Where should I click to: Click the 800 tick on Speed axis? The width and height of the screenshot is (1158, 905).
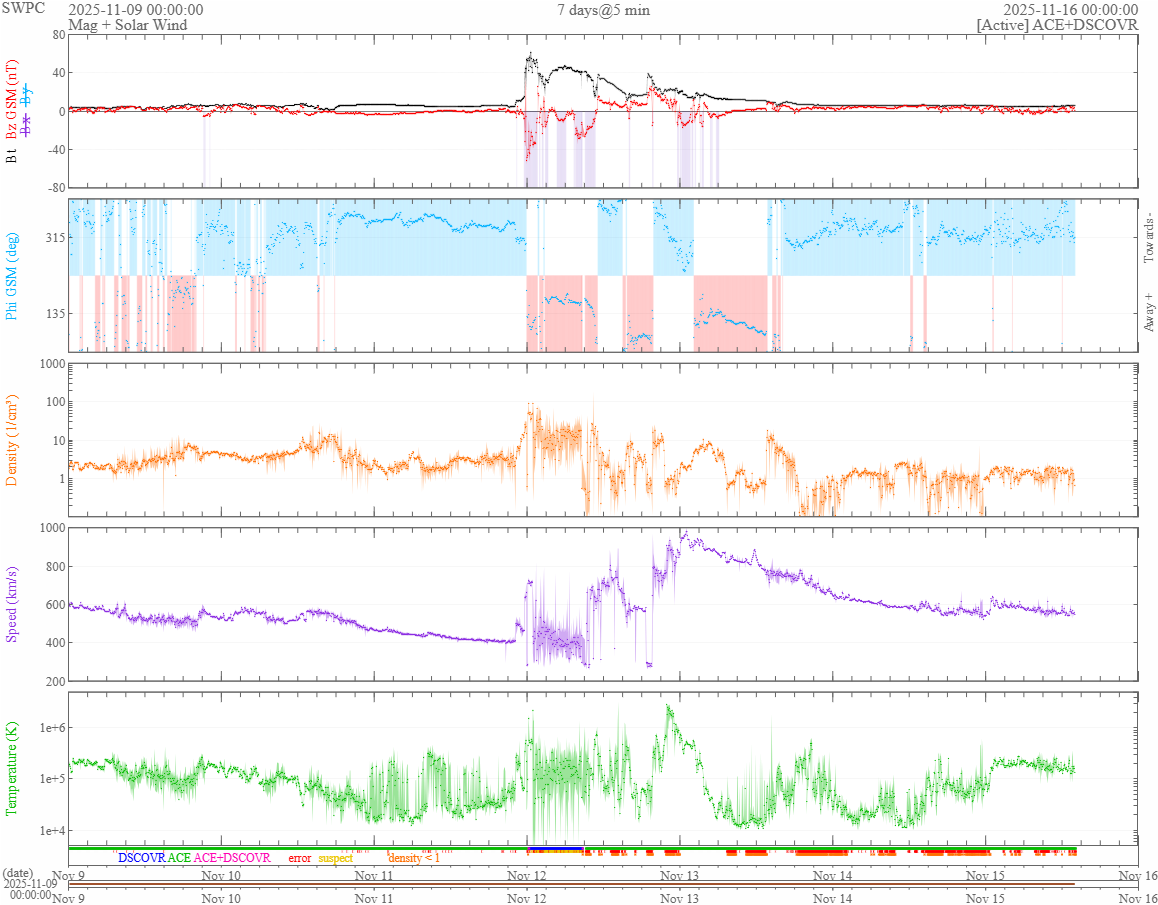[54, 567]
